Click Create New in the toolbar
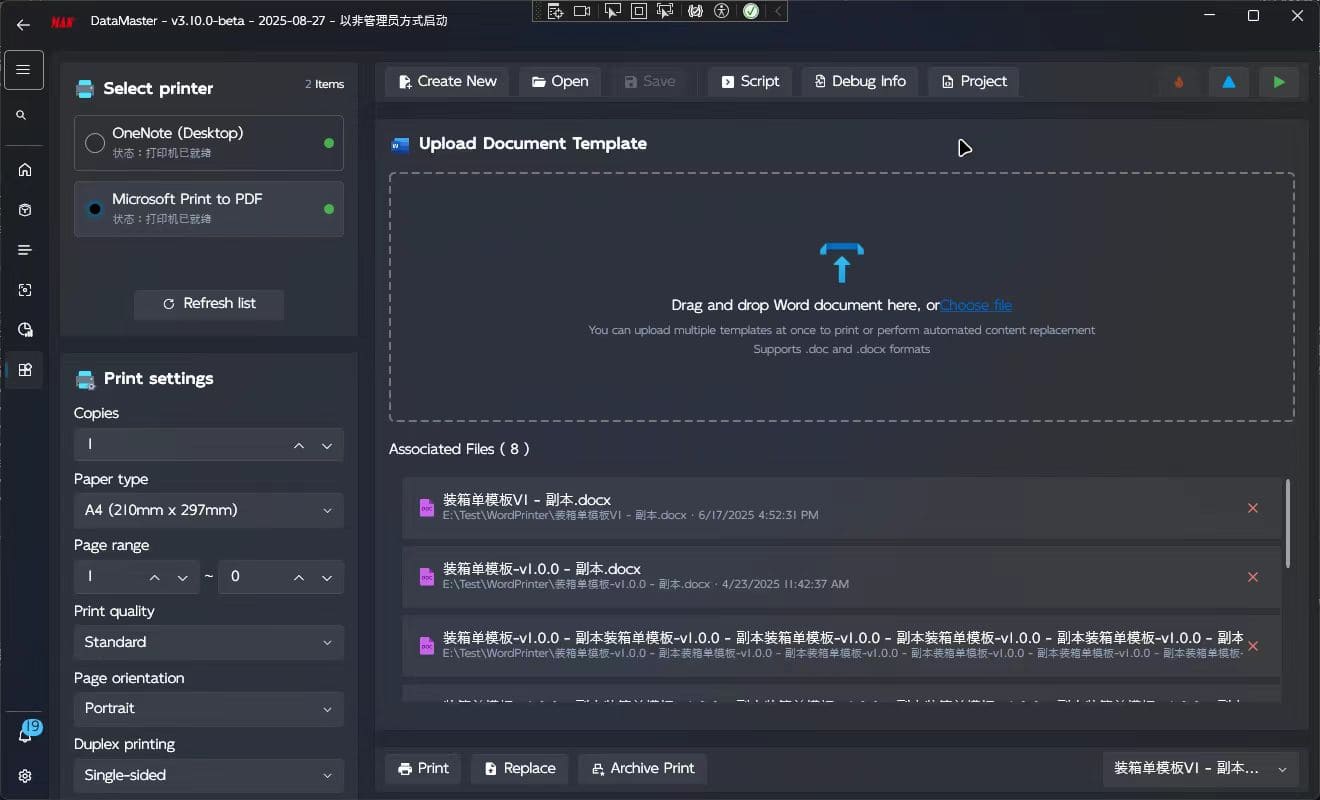1320x800 pixels. [x=447, y=81]
